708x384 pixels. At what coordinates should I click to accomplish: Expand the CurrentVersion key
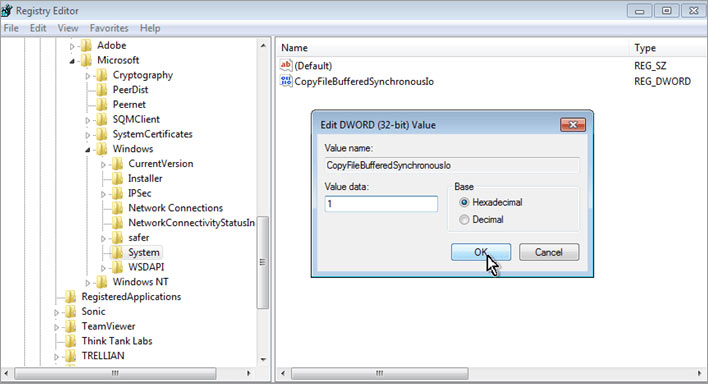(103, 164)
